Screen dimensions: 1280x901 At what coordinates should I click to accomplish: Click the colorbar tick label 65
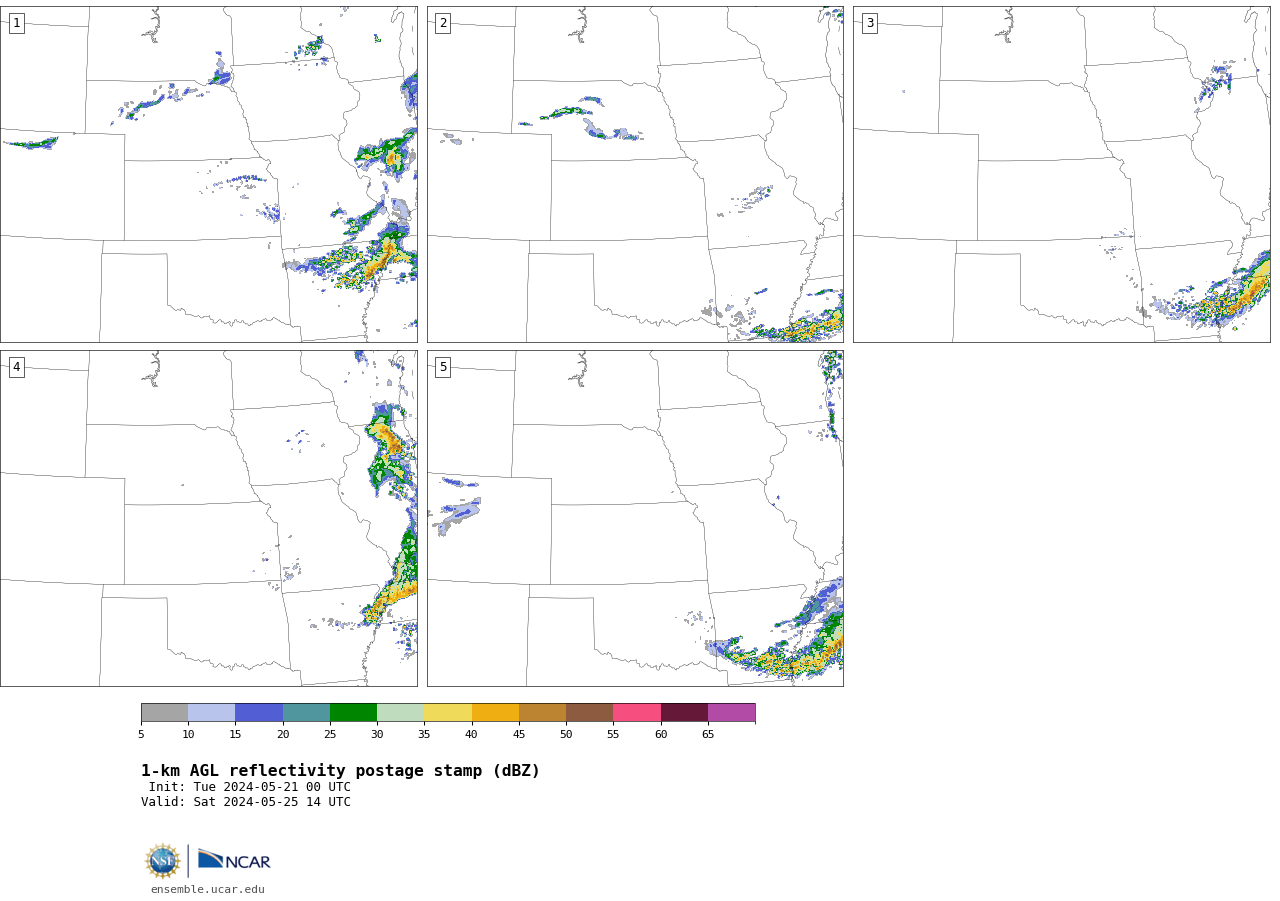pos(708,735)
